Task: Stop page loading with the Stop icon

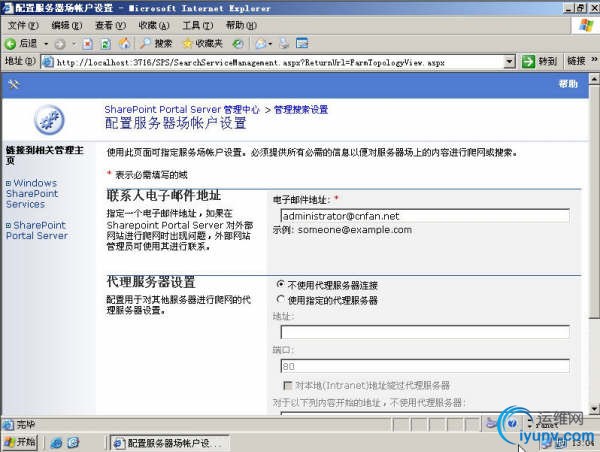Action: pyautogui.click(x=88, y=44)
